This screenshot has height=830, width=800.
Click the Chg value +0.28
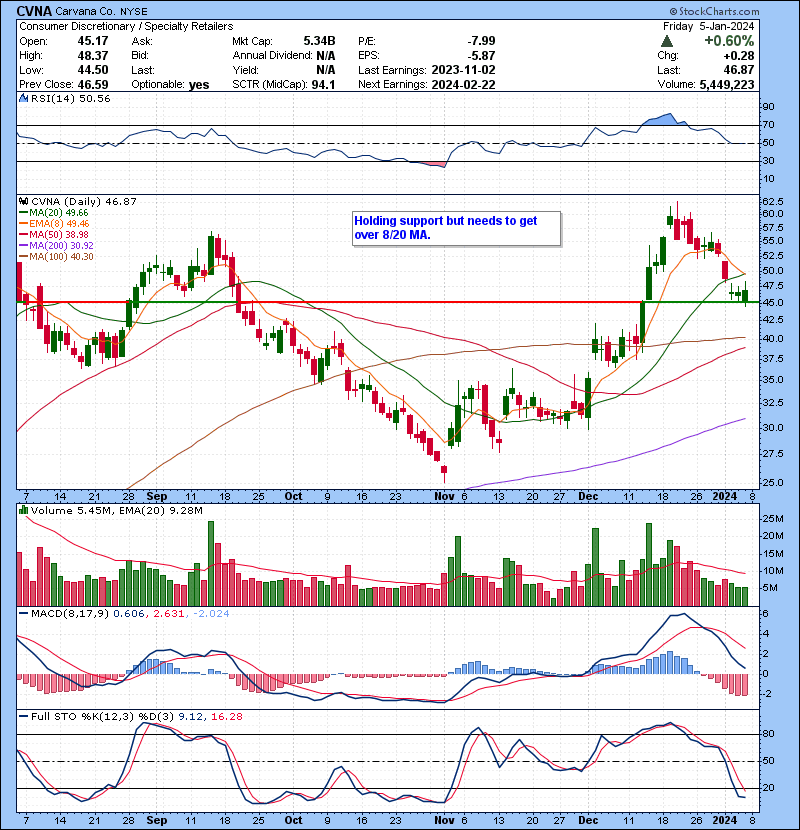739,56
